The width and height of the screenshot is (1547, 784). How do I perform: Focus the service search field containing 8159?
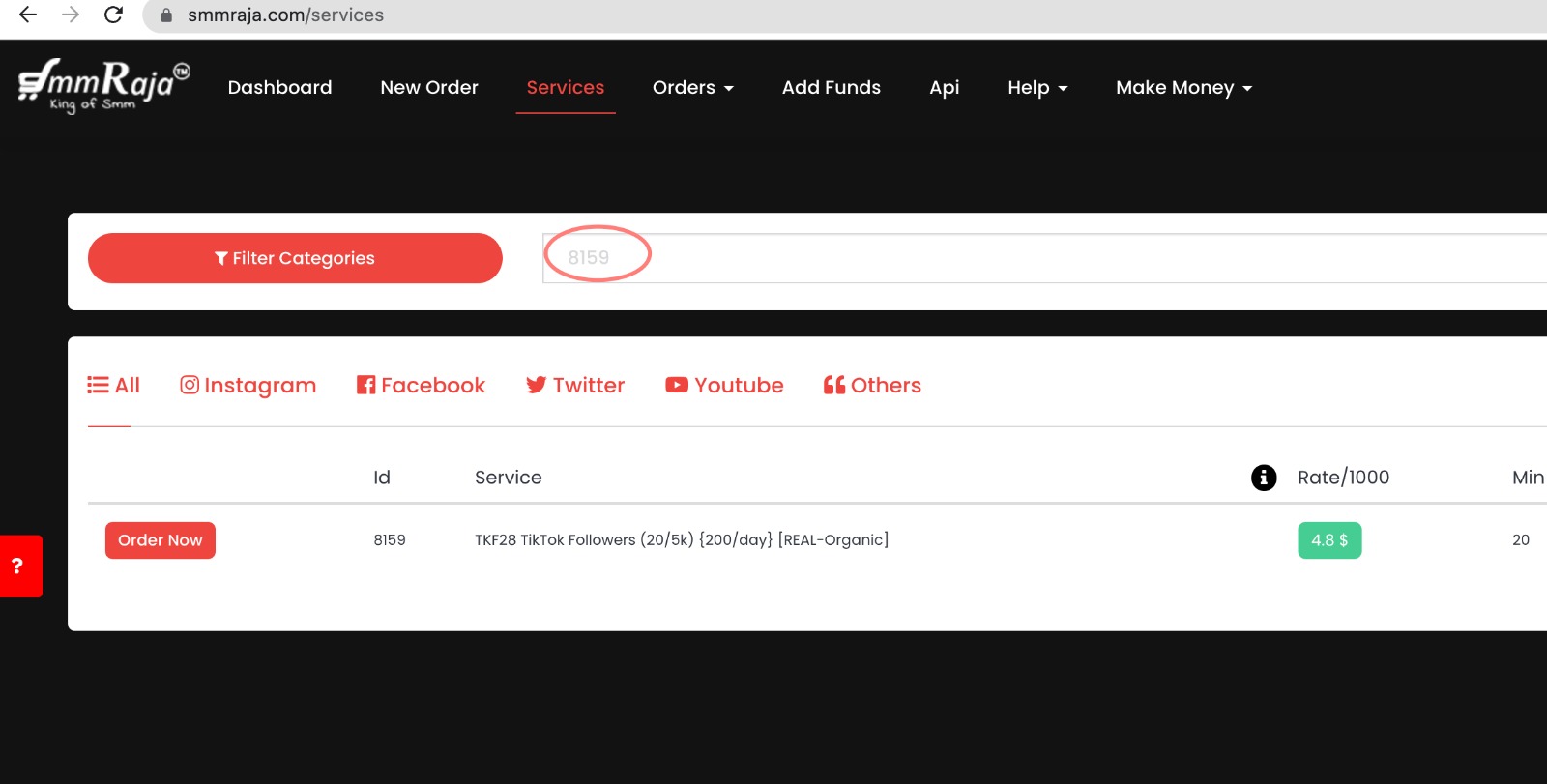tap(1044, 258)
